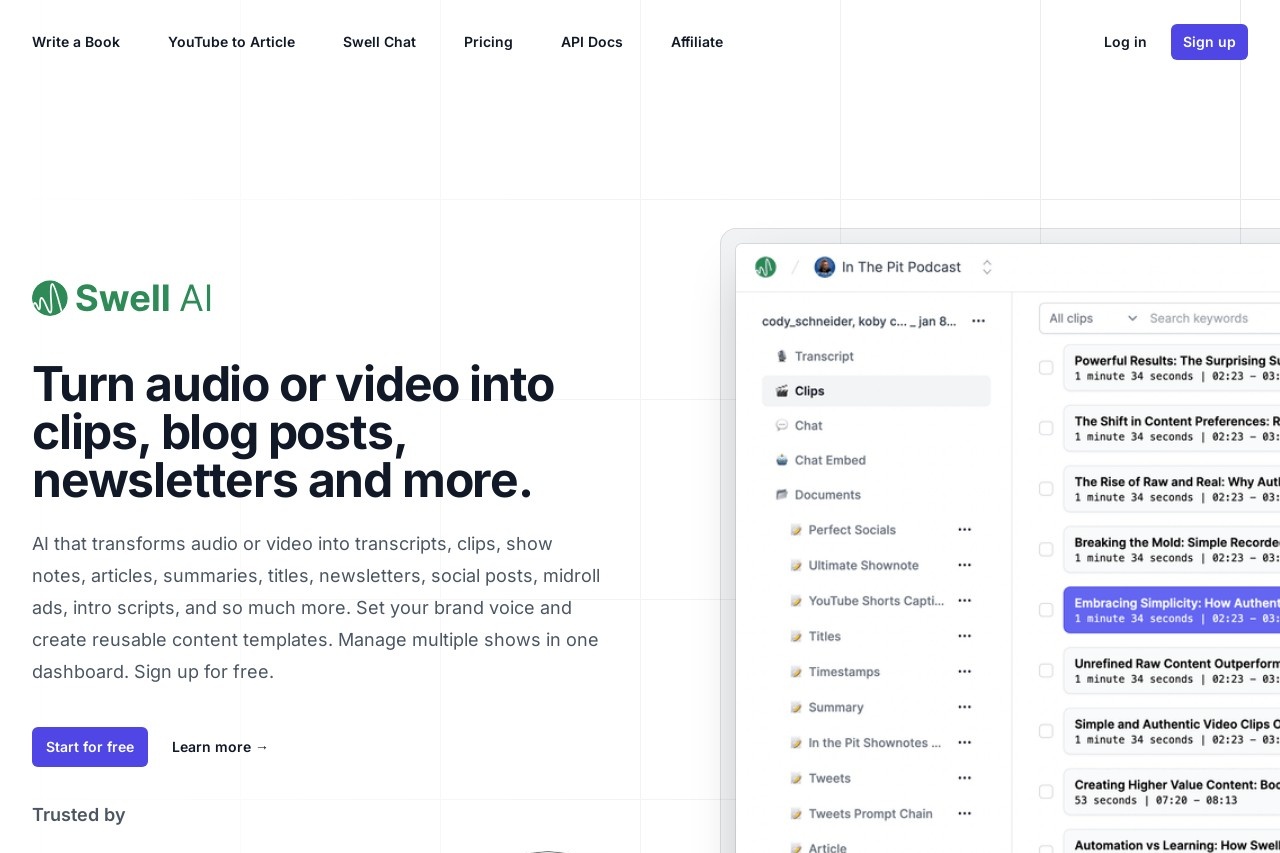
Task: Open the Write a Book nav item
Action: click(x=76, y=42)
